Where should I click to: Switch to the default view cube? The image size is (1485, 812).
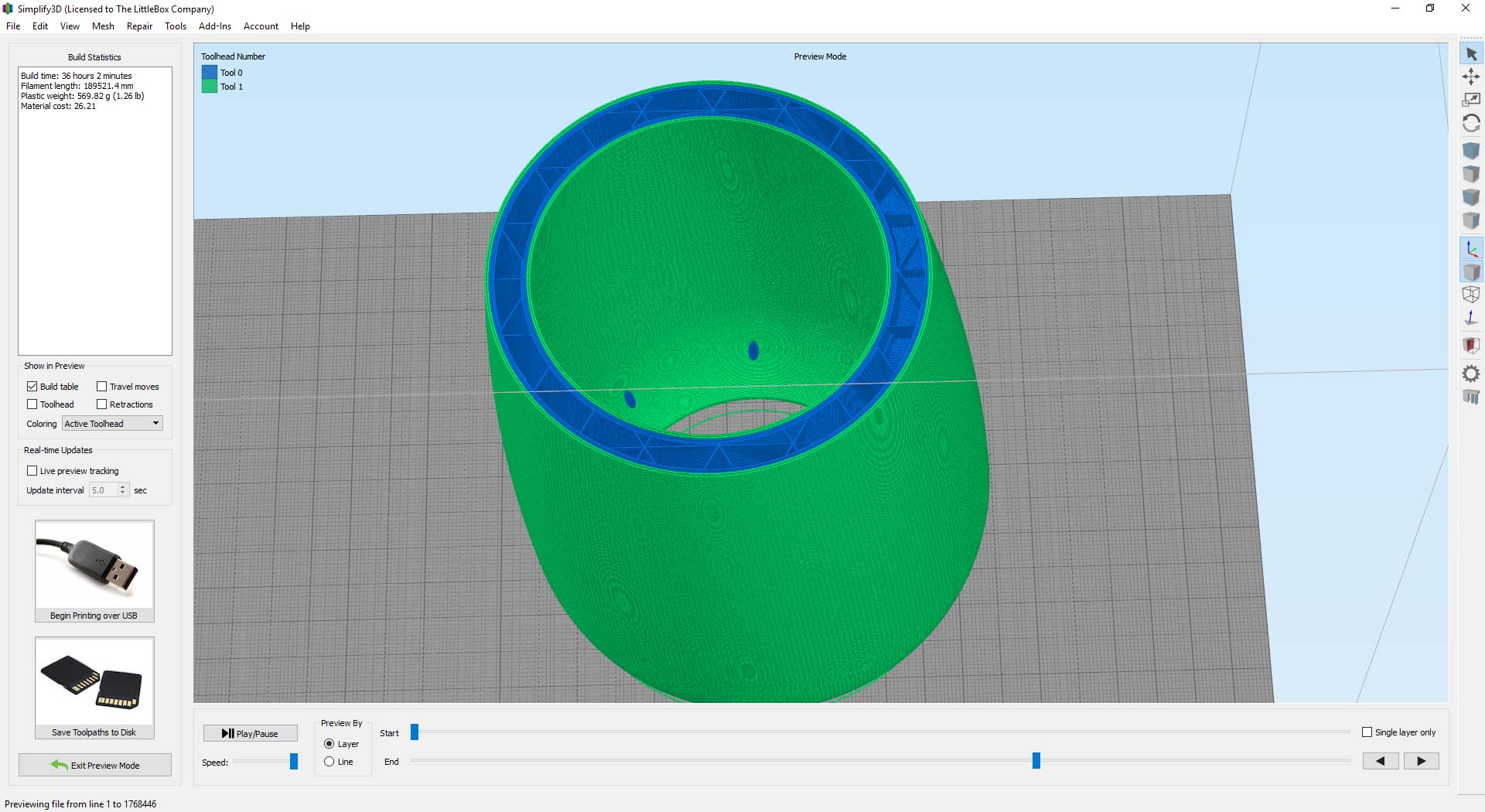(1471, 150)
